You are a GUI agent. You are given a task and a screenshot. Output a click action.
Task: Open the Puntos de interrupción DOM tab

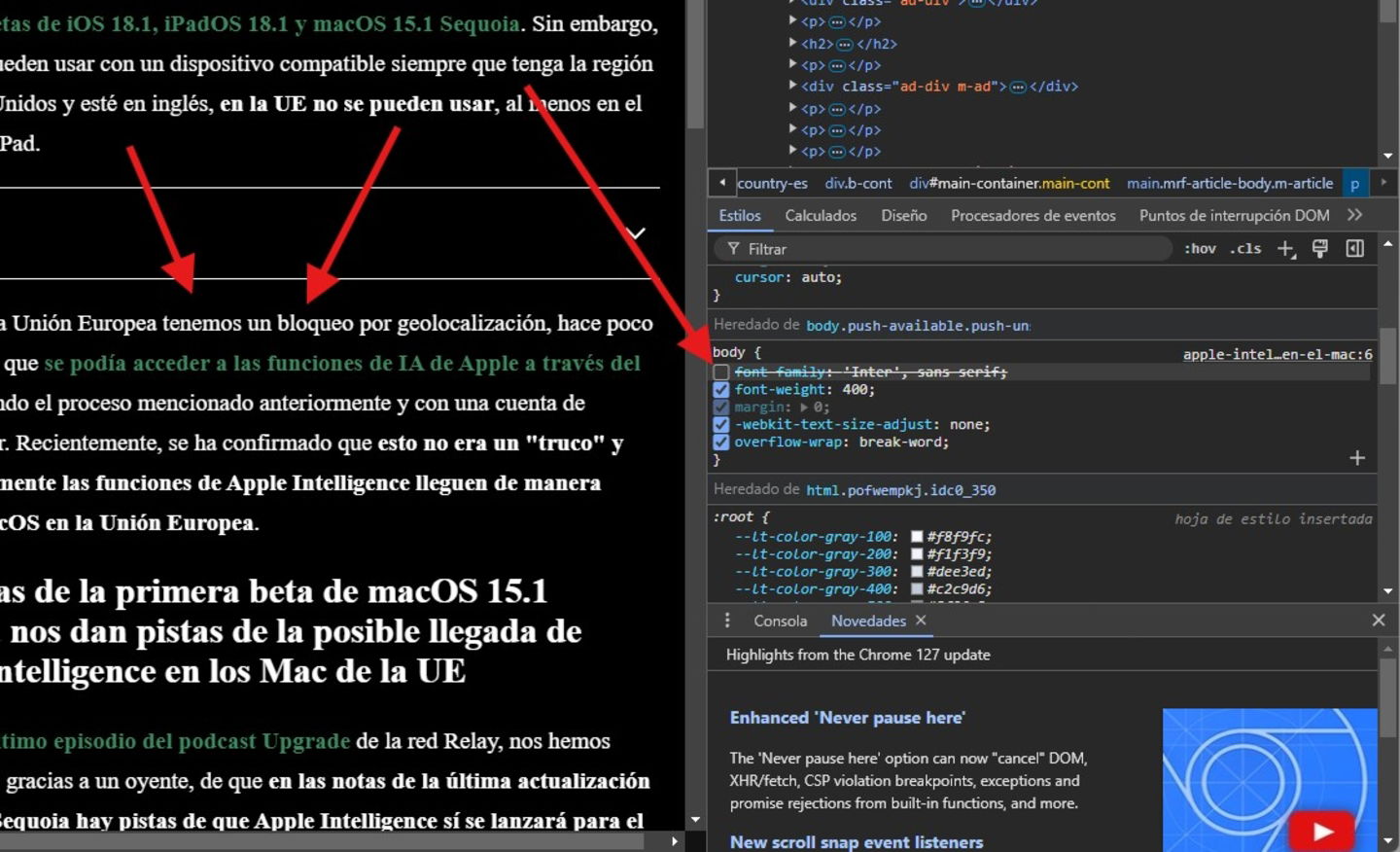(1235, 215)
